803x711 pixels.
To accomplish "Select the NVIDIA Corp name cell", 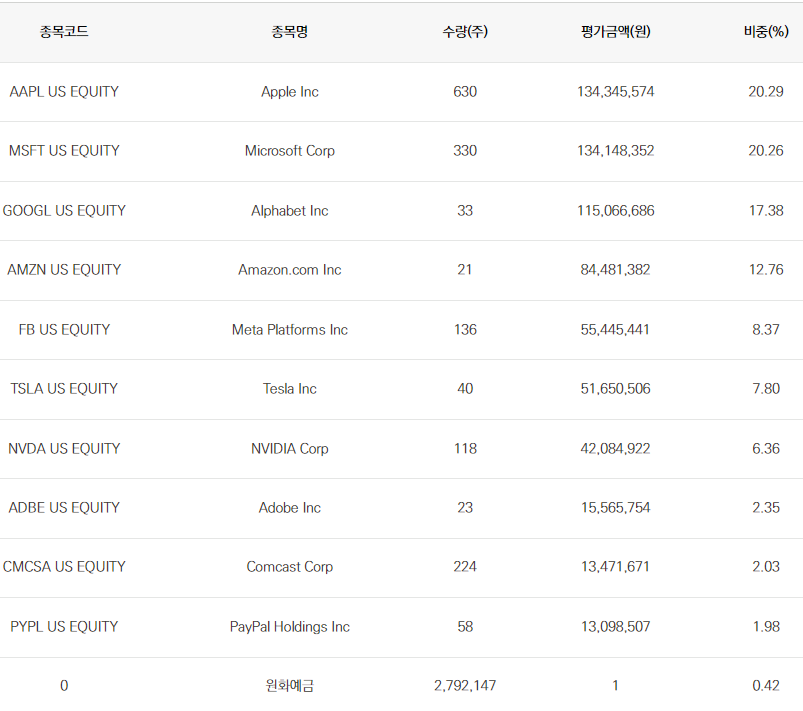I will [289, 448].
